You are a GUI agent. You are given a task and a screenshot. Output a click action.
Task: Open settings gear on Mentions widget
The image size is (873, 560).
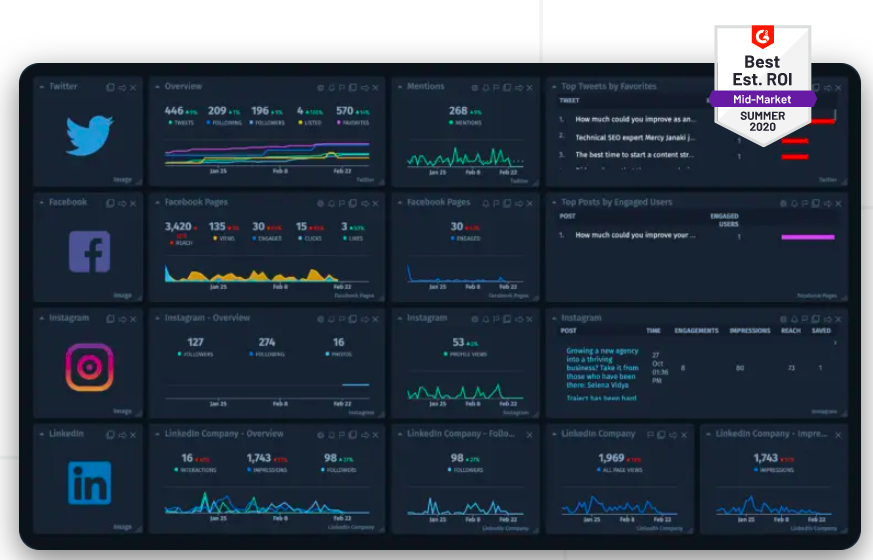(x=475, y=87)
